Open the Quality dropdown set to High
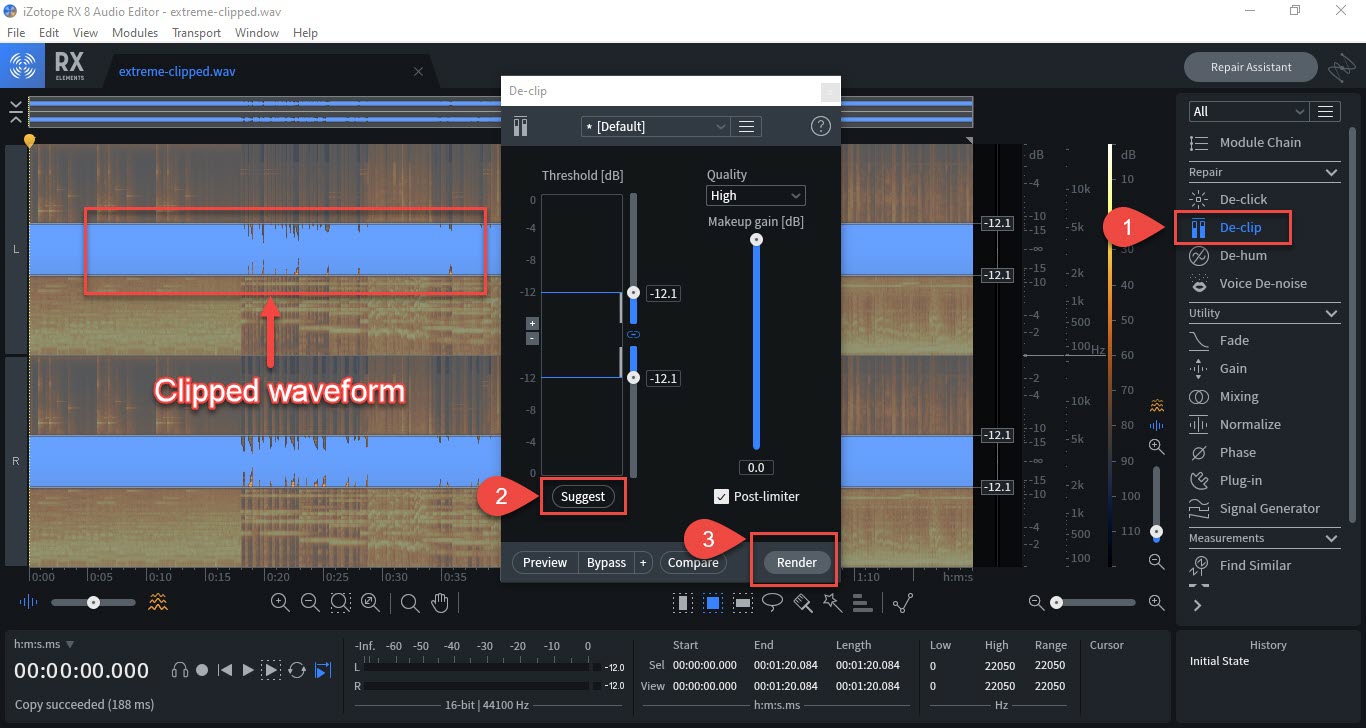 755,196
